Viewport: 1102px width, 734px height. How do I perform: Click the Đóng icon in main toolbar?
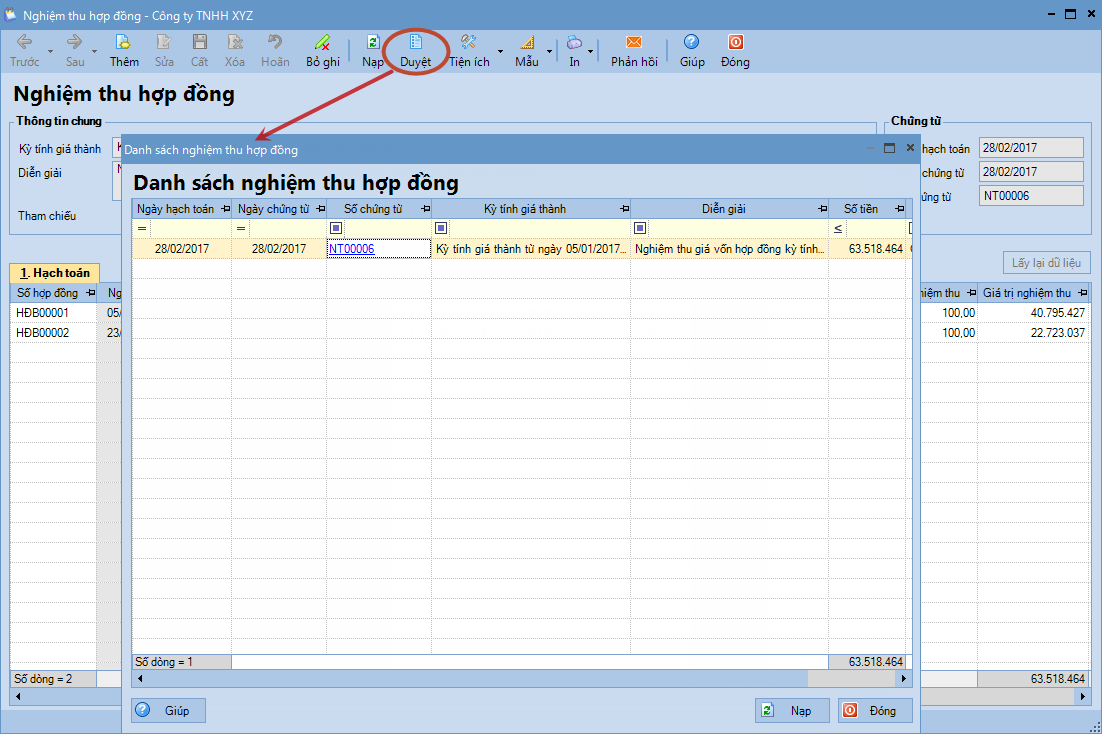click(735, 43)
